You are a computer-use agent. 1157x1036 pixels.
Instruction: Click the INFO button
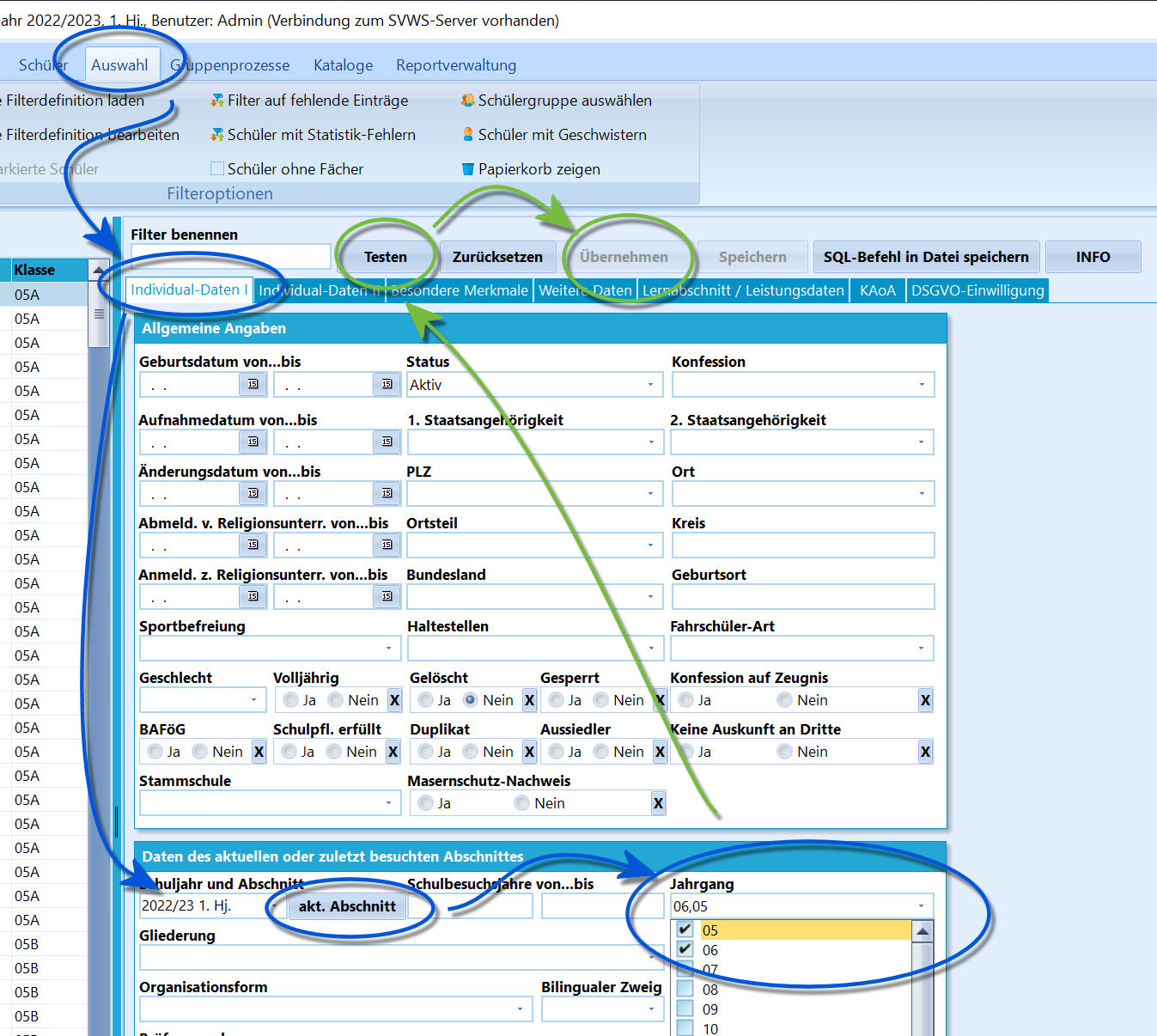point(1093,257)
